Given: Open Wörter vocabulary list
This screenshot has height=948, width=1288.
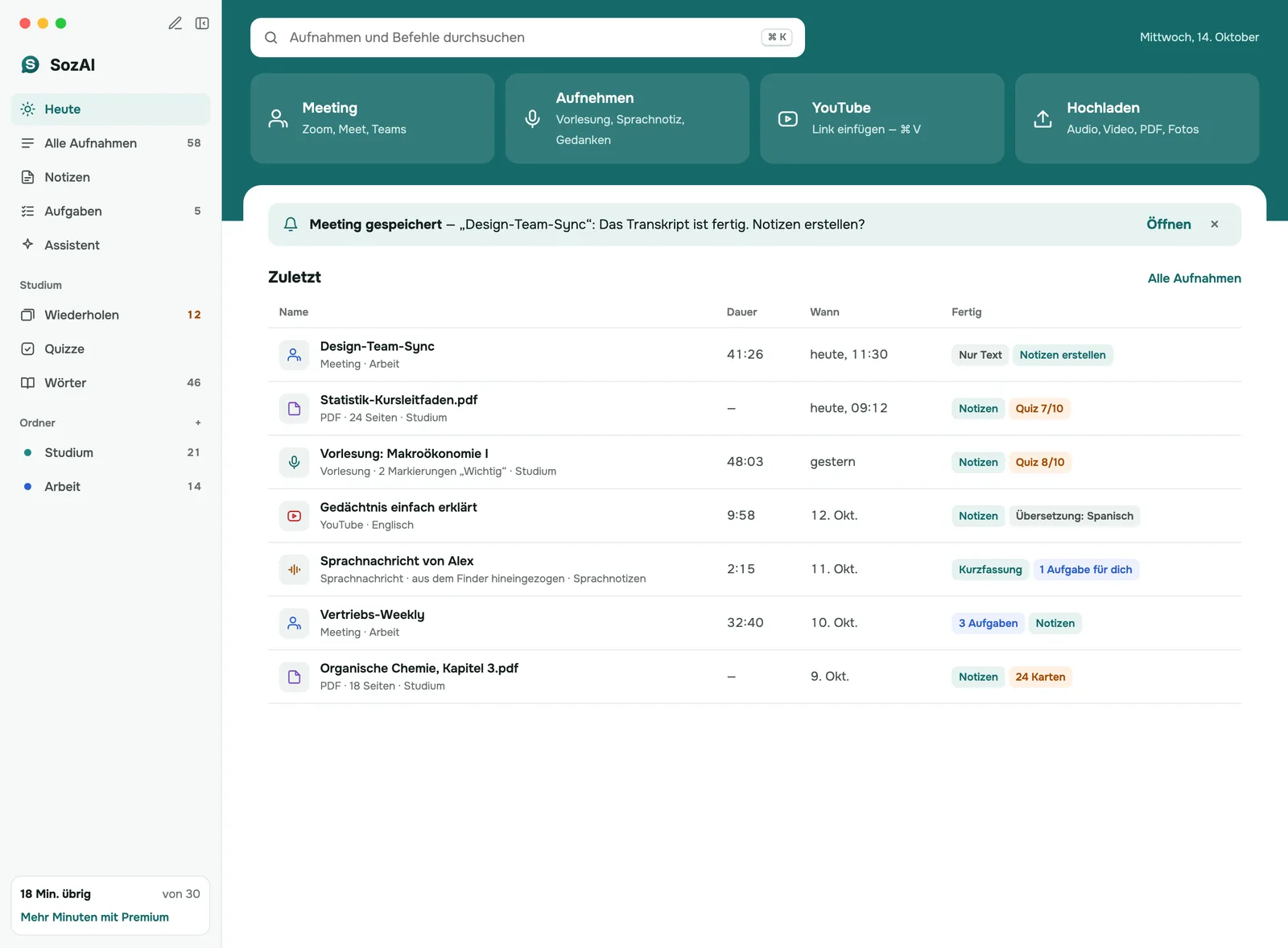Looking at the screenshot, I should click(x=110, y=382).
